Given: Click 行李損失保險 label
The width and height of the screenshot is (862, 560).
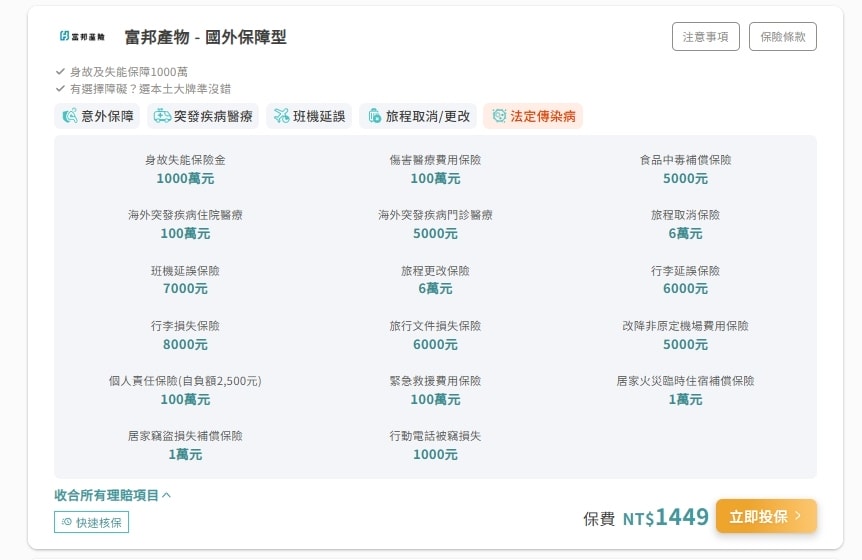Looking at the screenshot, I should [x=185, y=326].
